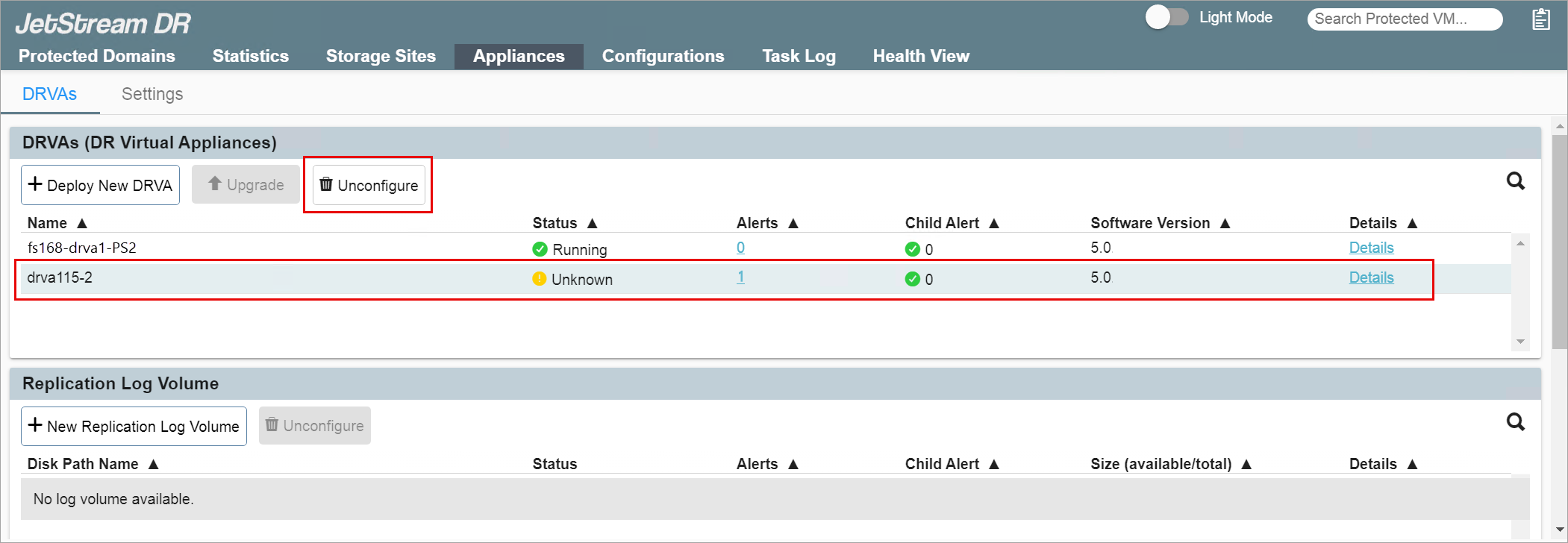Click the trash Unconfigure button for DRVAs
Viewport: 1568px width, 543px height.
click(369, 185)
